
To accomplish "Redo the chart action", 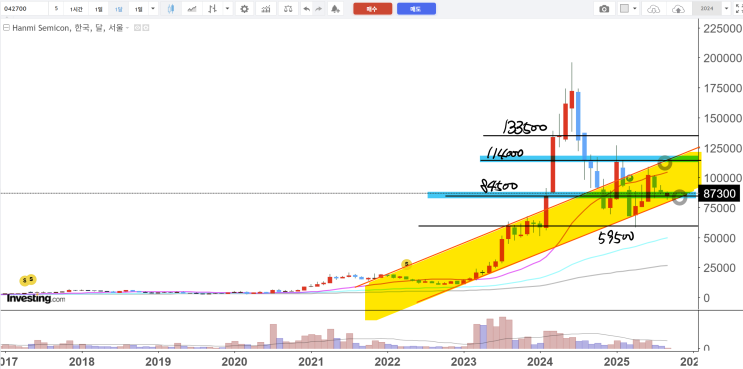I will tap(319, 9).
